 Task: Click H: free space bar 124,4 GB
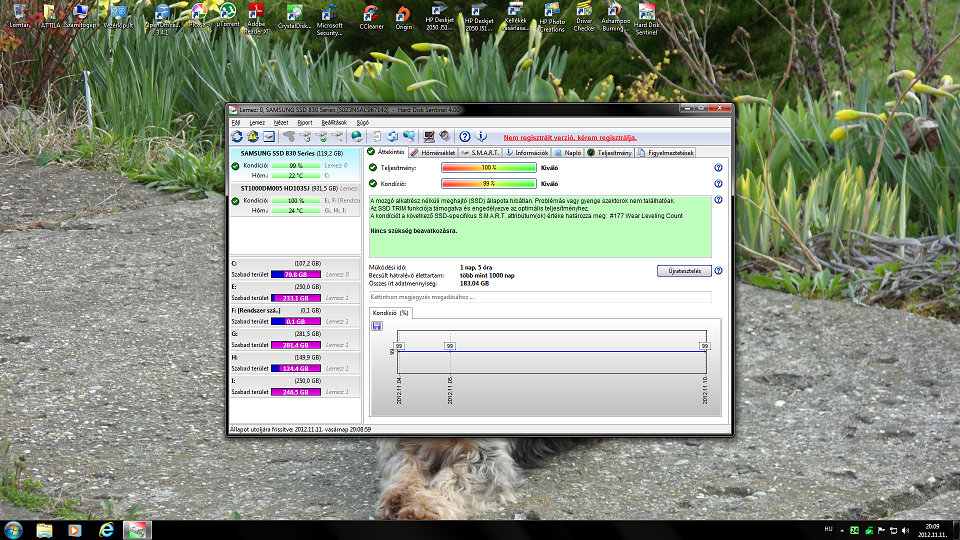click(296, 368)
